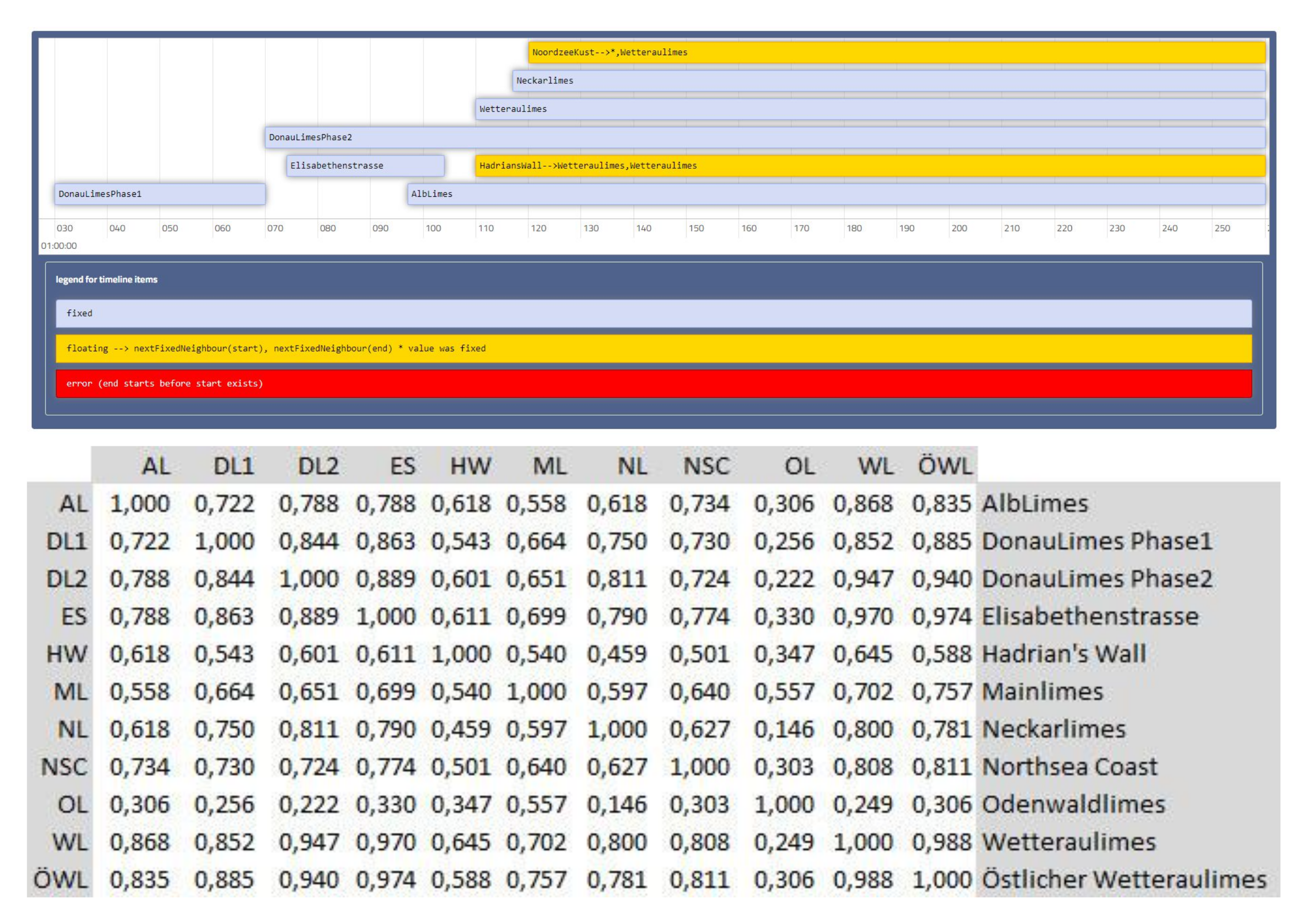Image resolution: width=1307 pixels, height=924 pixels.
Task: Click the yellow 'floating' legend swatch
Action: [x=654, y=348]
